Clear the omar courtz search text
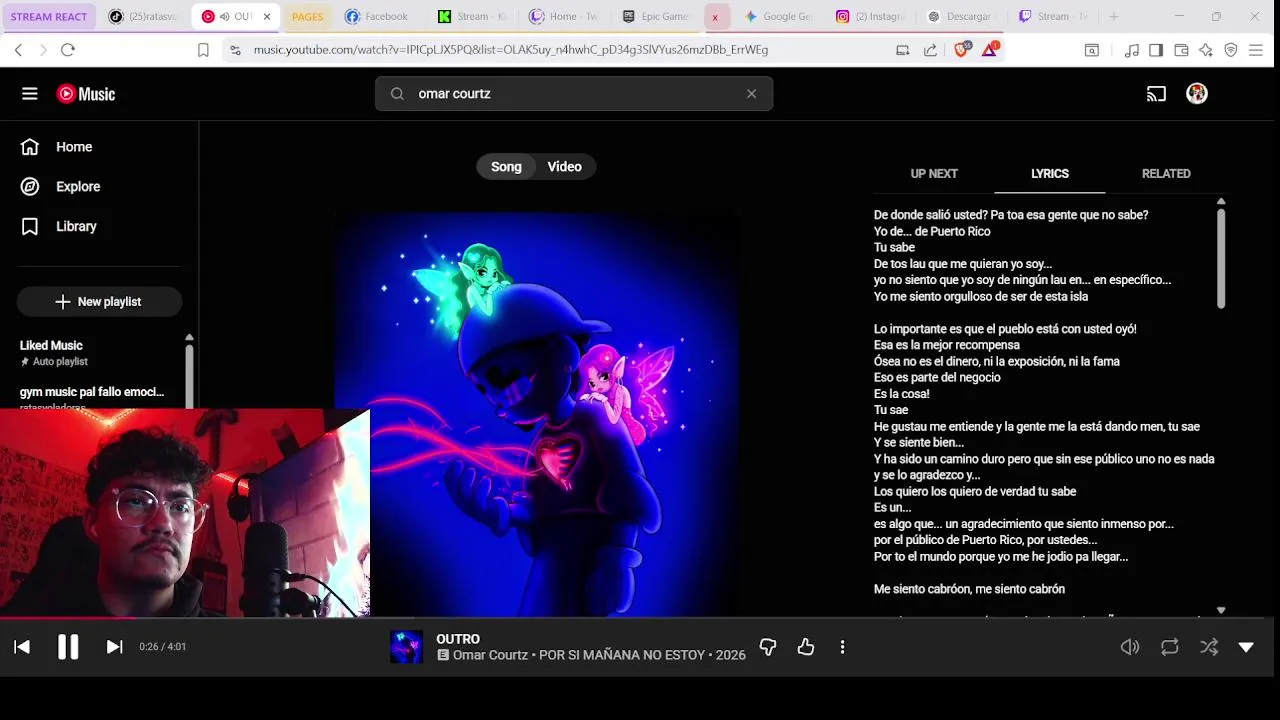Viewport: 1280px width, 720px height. (751, 94)
